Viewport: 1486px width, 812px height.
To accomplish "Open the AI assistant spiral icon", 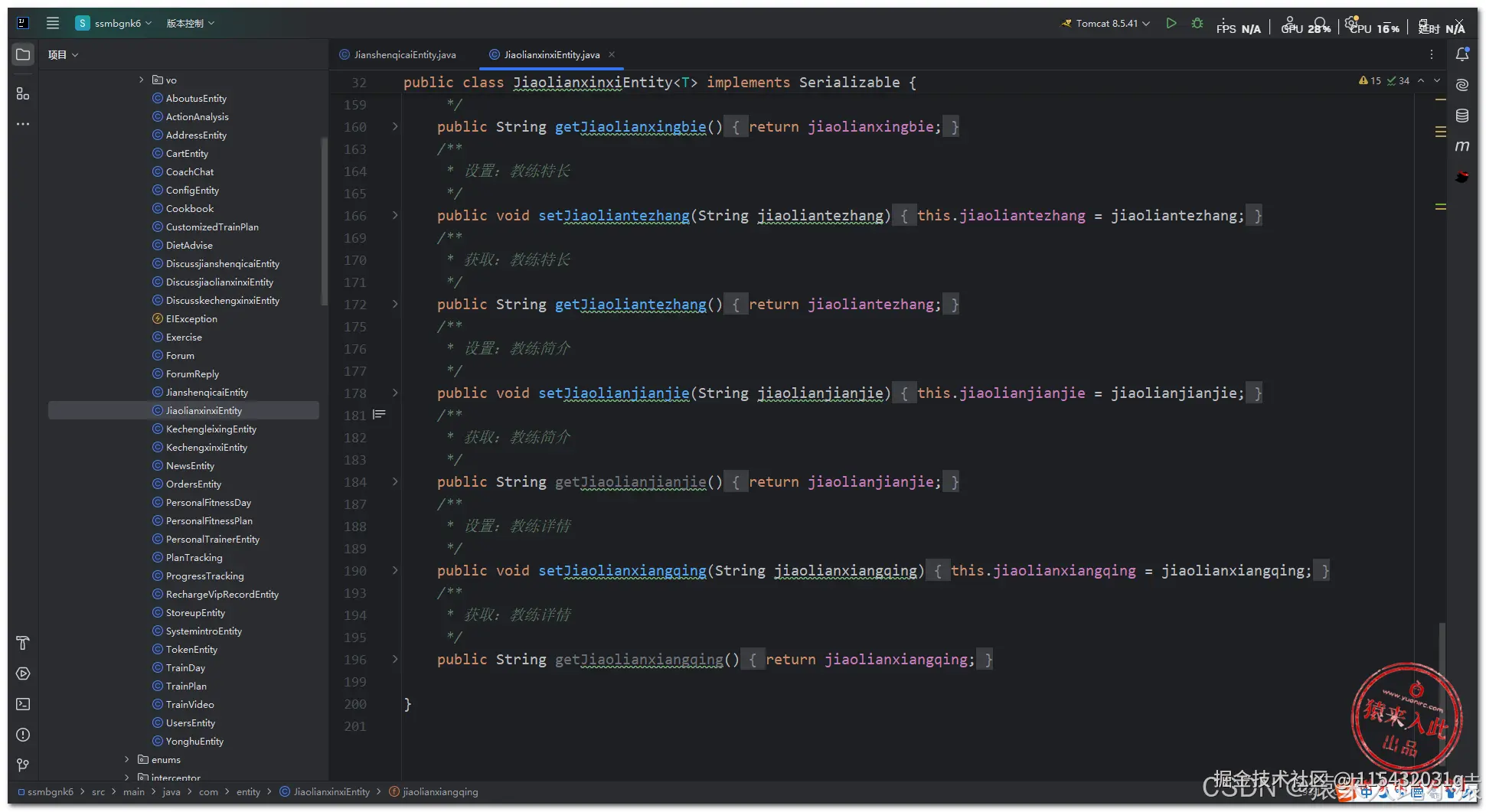I will point(1462,85).
